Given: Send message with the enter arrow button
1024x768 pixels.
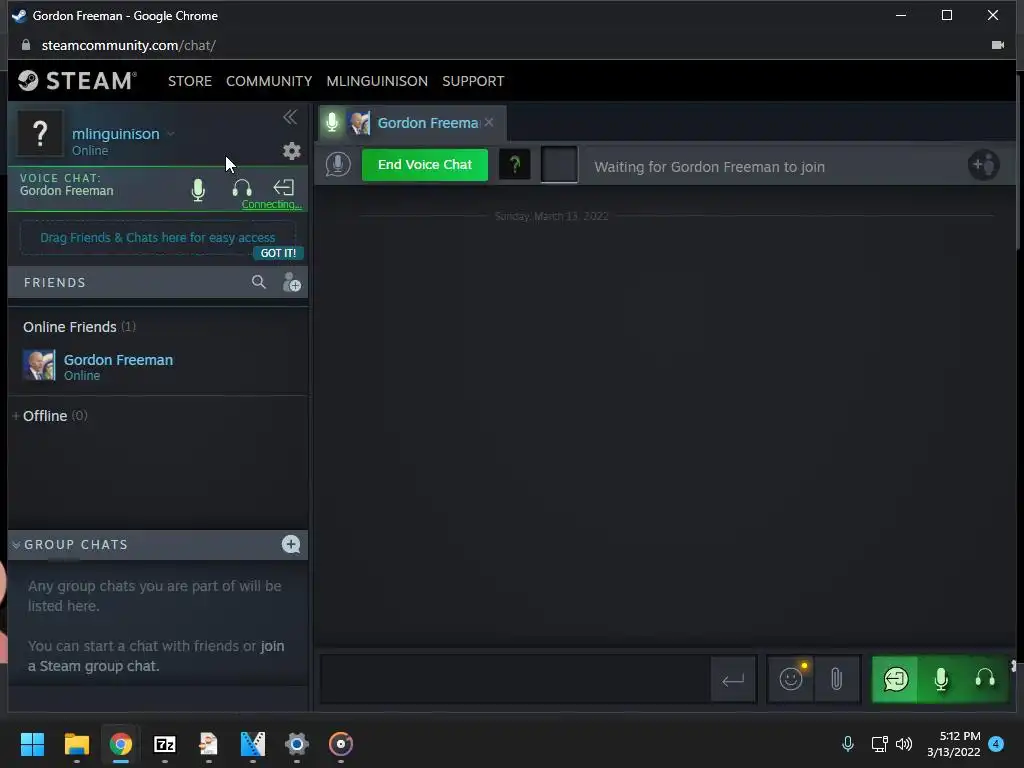Looking at the screenshot, I should click(x=733, y=680).
